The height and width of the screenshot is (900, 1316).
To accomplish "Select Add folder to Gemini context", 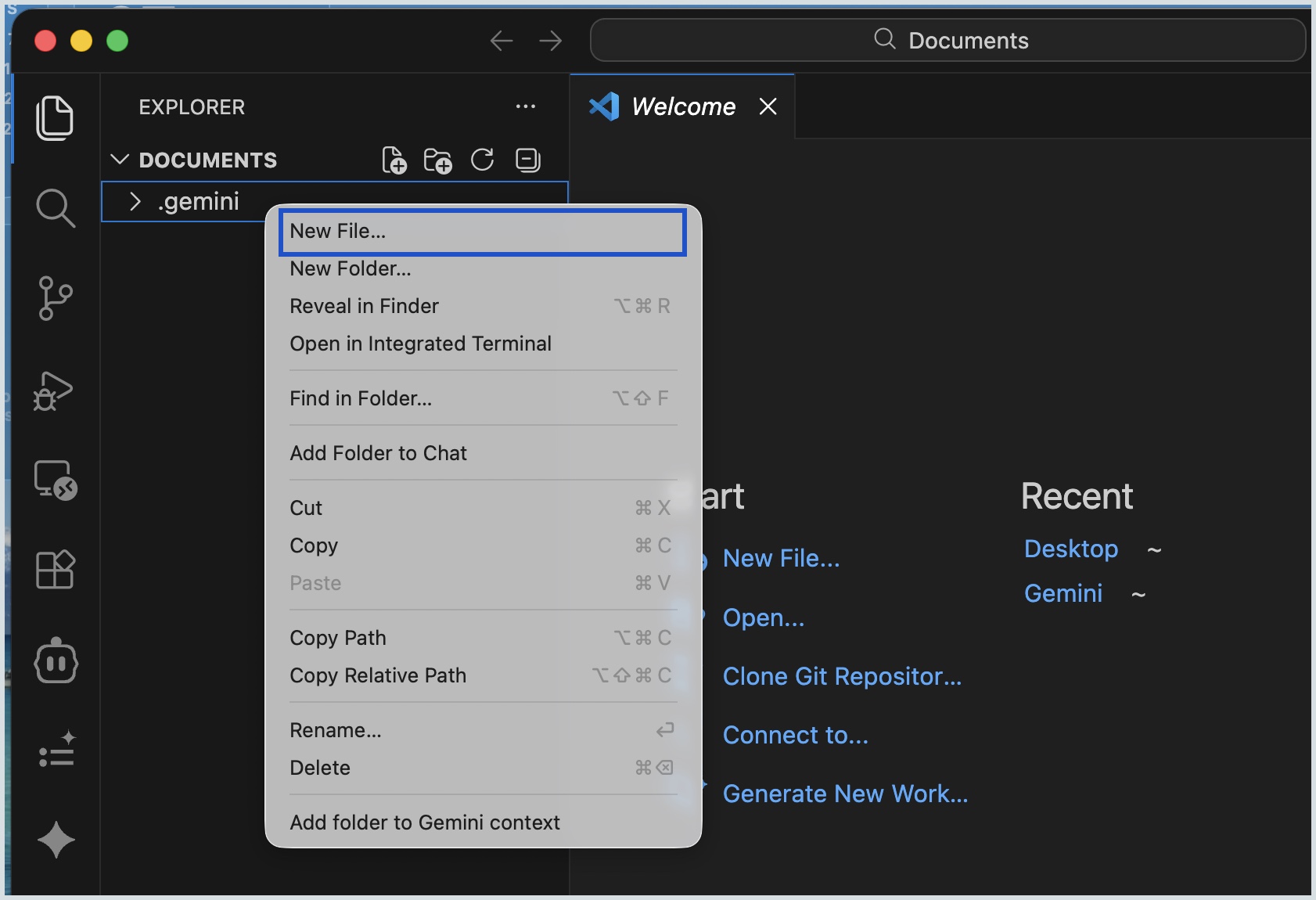I will pyautogui.click(x=483, y=823).
